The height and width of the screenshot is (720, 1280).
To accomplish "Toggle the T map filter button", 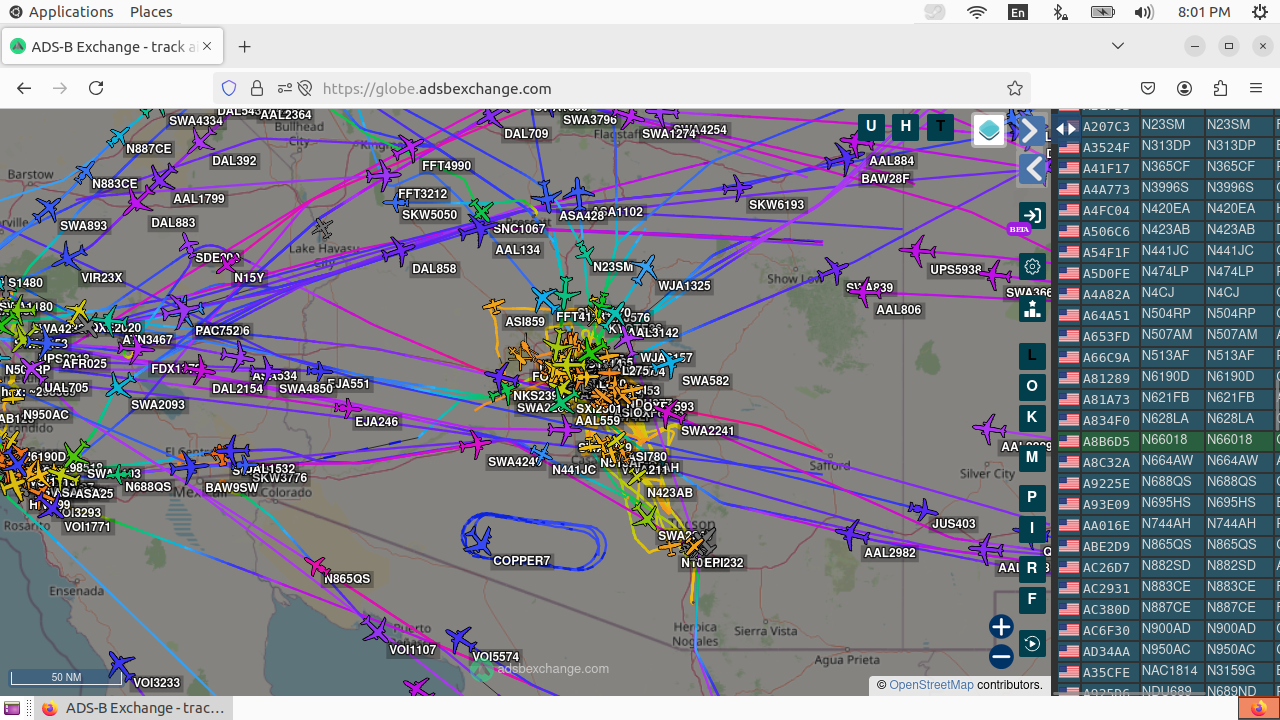I will click(x=940, y=126).
